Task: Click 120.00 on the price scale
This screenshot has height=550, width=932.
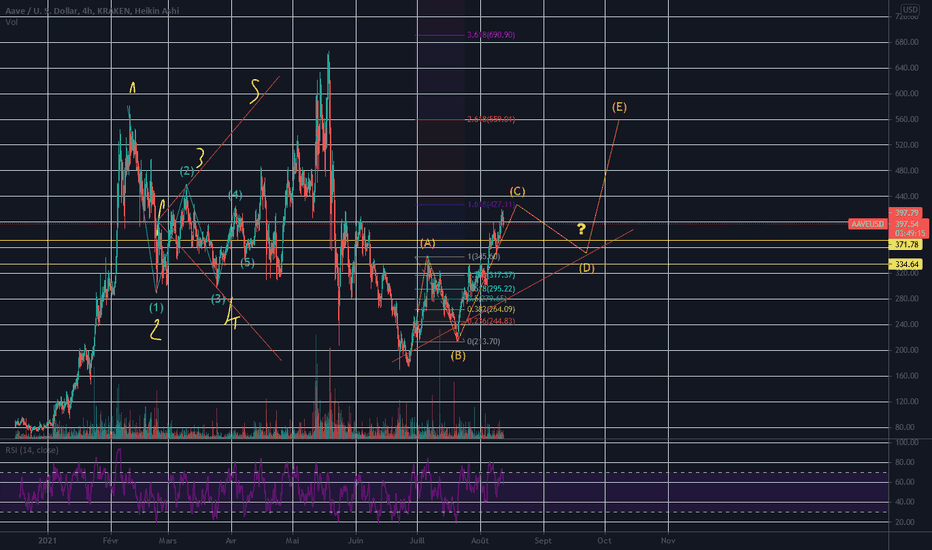Action: coord(906,401)
